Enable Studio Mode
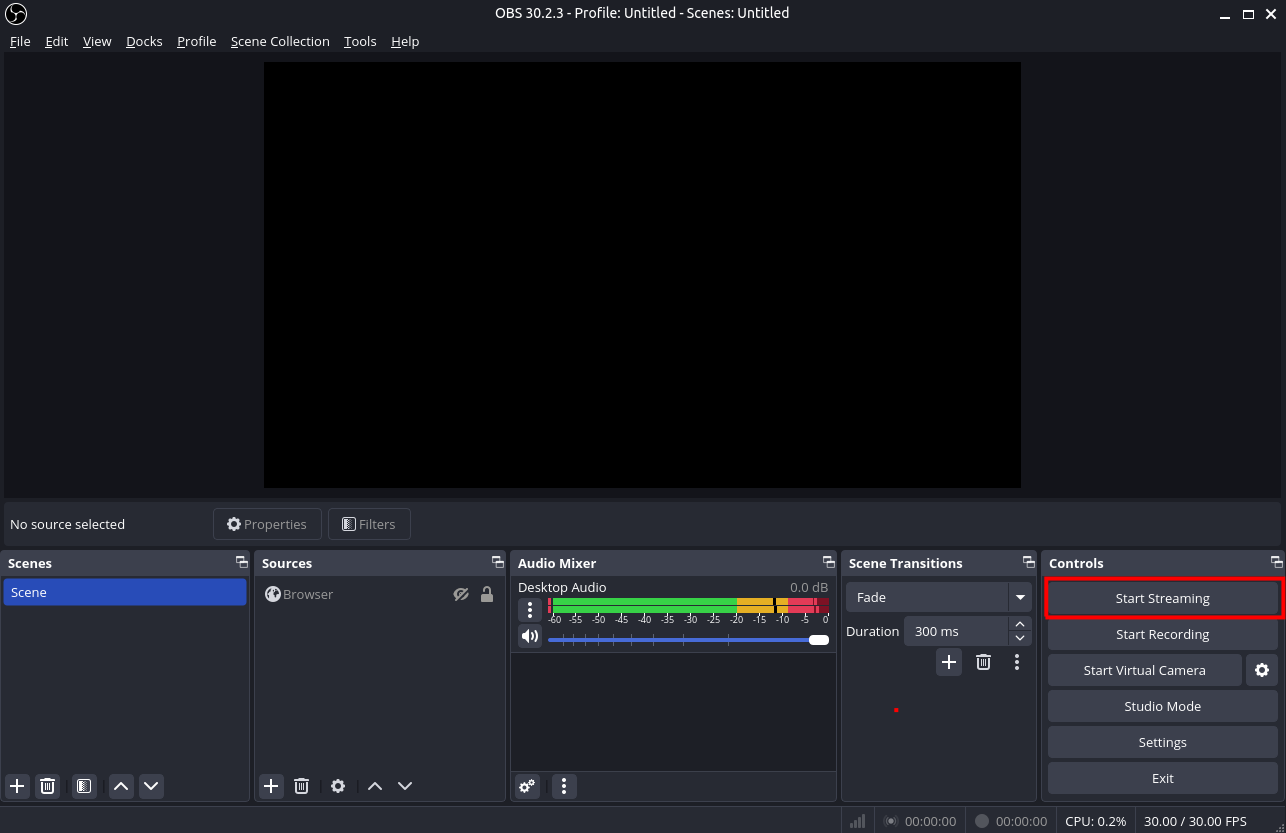 [1162, 706]
